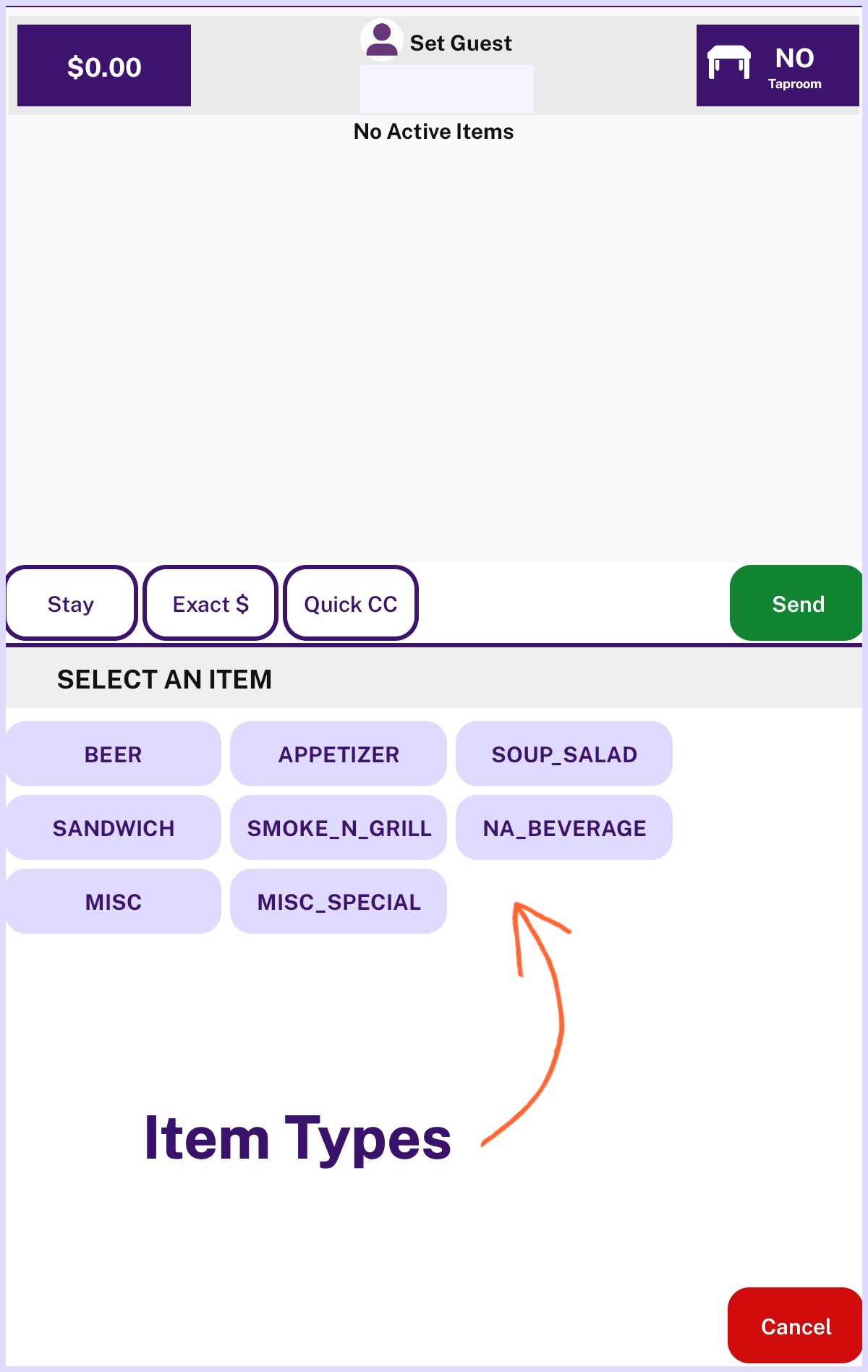Select the APPETIZER category

pos(339,754)
